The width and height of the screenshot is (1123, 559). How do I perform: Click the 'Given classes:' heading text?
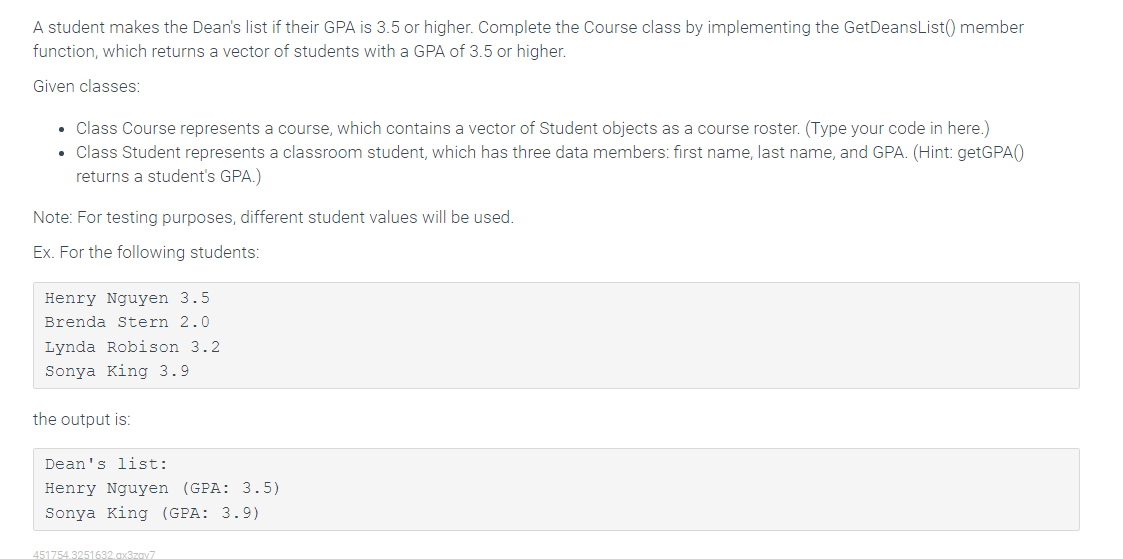87,87
